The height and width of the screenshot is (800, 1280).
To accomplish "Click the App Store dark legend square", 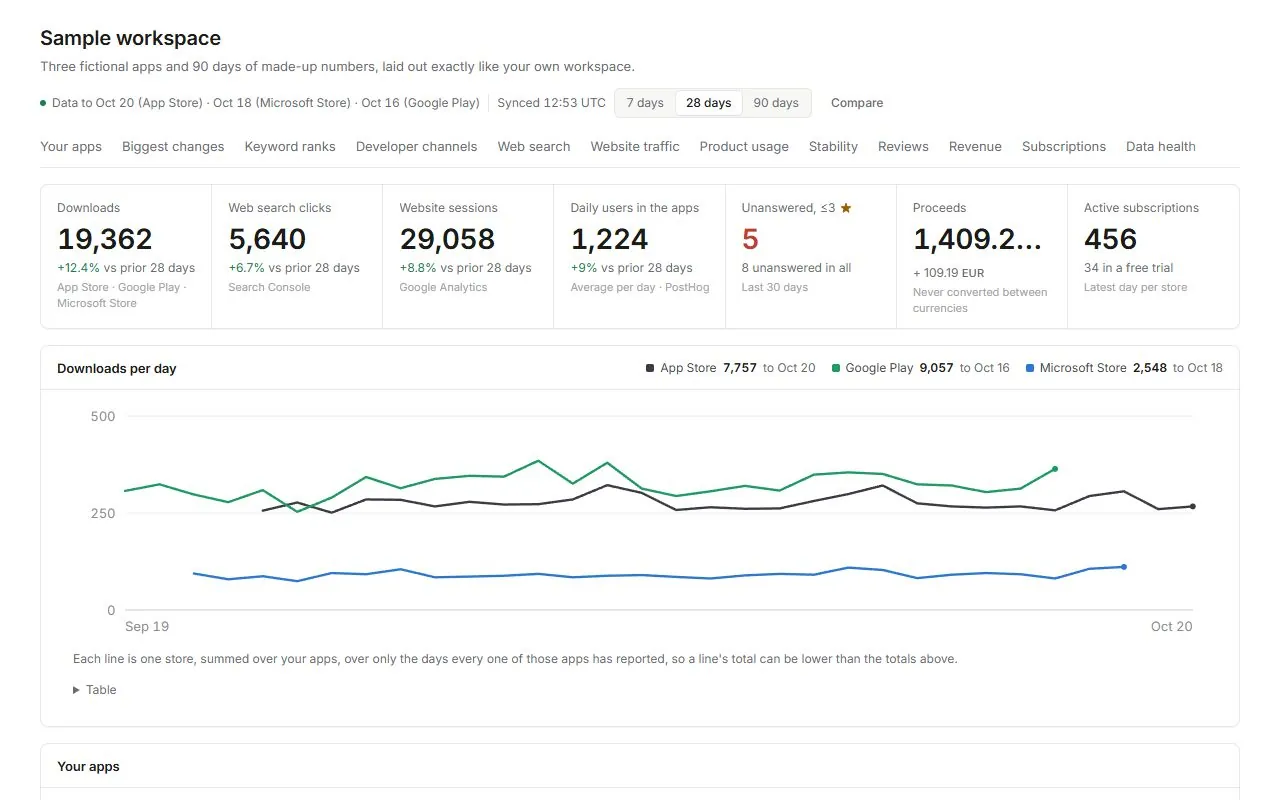I will pyautogui.click(x=650, y=368).
